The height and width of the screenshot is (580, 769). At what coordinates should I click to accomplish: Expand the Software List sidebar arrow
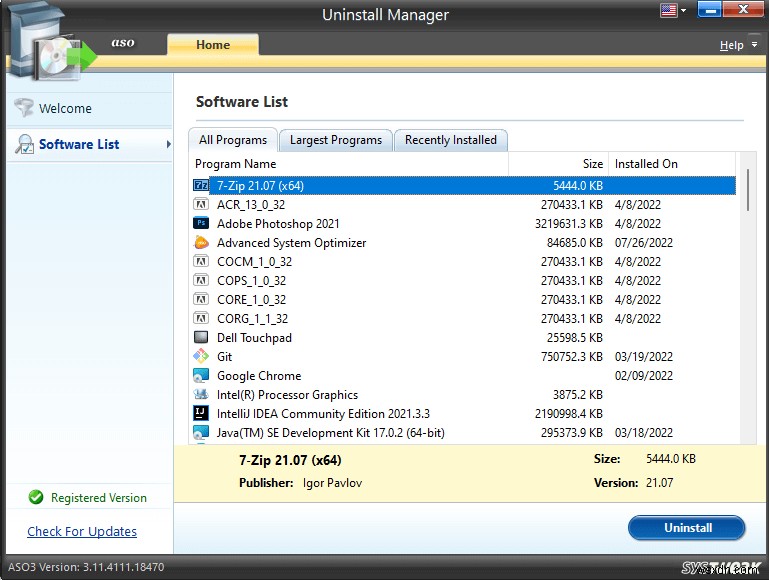click(168, 144)
